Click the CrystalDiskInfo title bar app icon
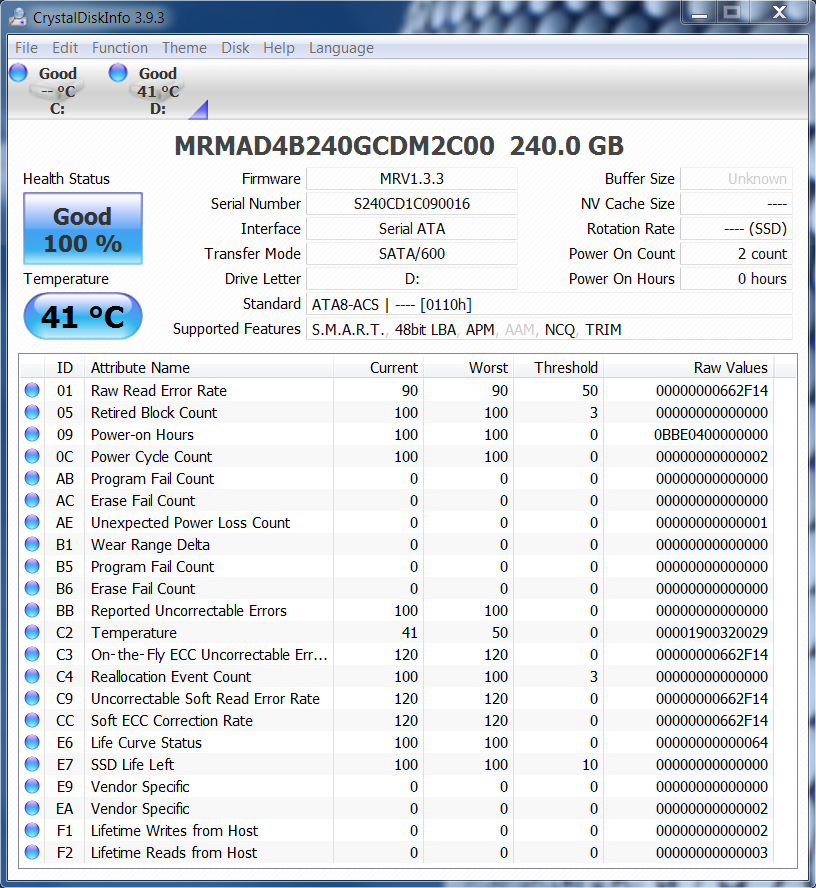 click(x=18, y=16)
